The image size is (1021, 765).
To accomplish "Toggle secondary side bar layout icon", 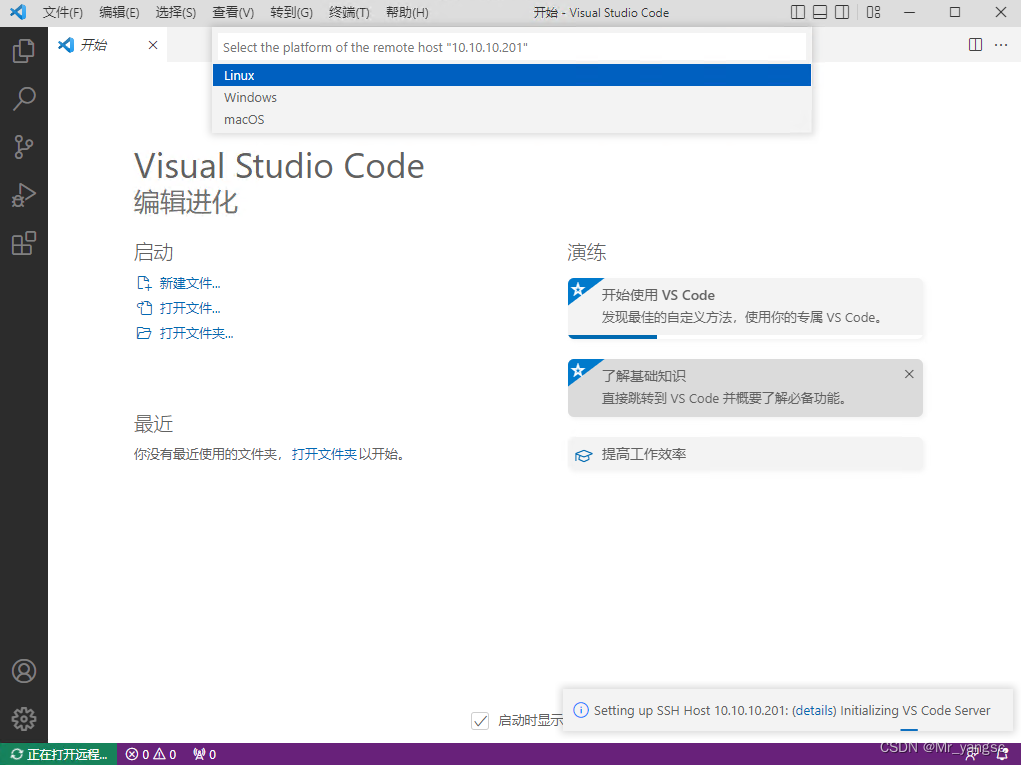I will coord(842,12).
